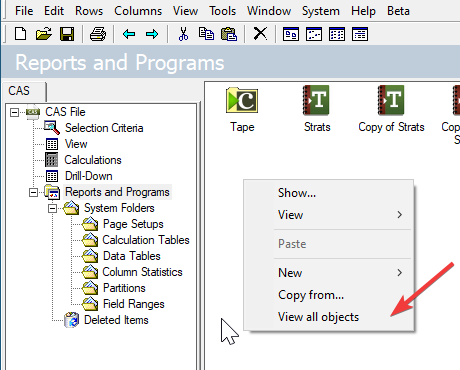The width and height of the screenshot is (460, 370).
Task: Select Field Ranges folder
Action: point(134,304)
